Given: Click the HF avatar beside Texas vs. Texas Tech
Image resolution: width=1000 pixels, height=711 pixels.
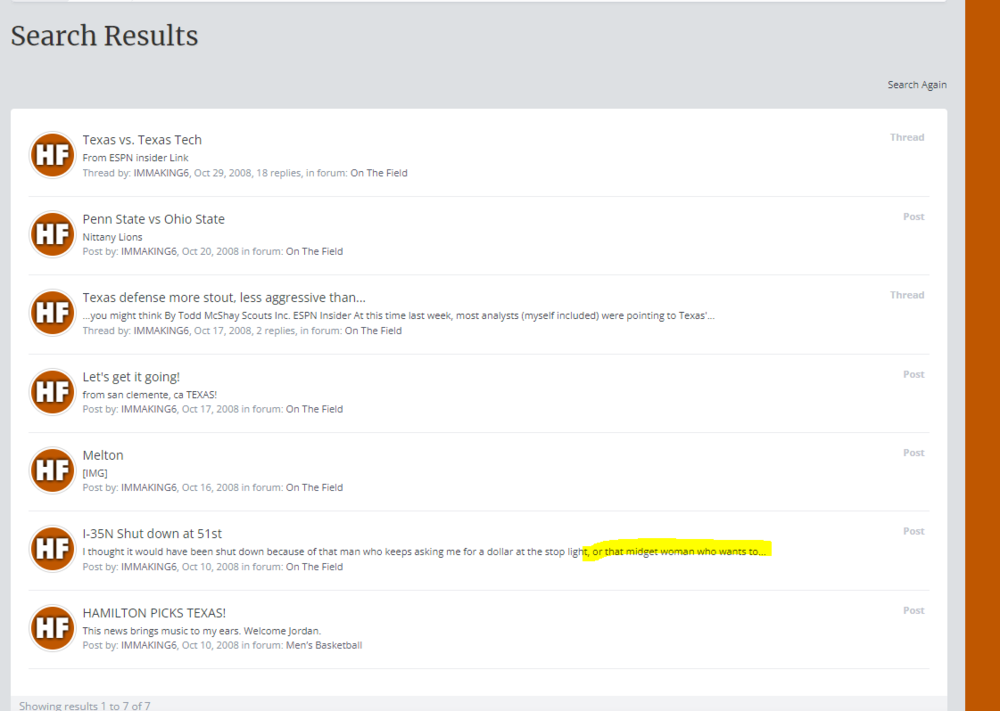Looking at the screenshot, I should pos(52,155).
